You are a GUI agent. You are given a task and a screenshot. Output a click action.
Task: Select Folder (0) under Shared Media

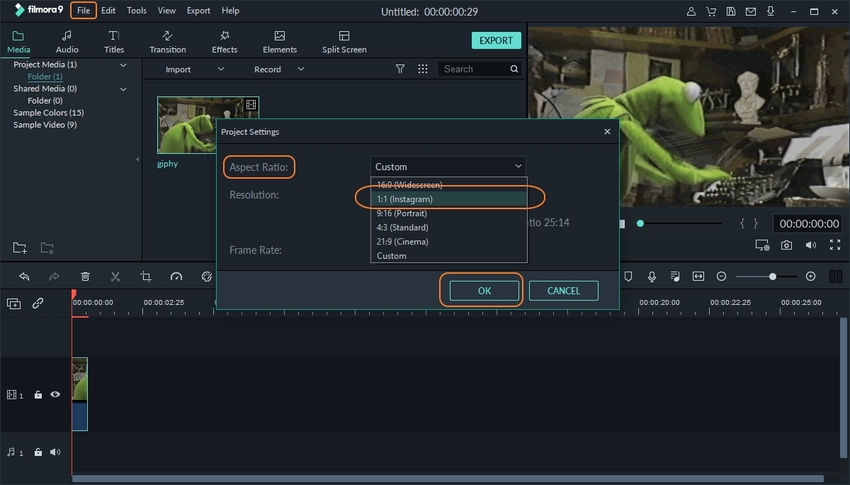pyautogui.click(x=45, y=101)
